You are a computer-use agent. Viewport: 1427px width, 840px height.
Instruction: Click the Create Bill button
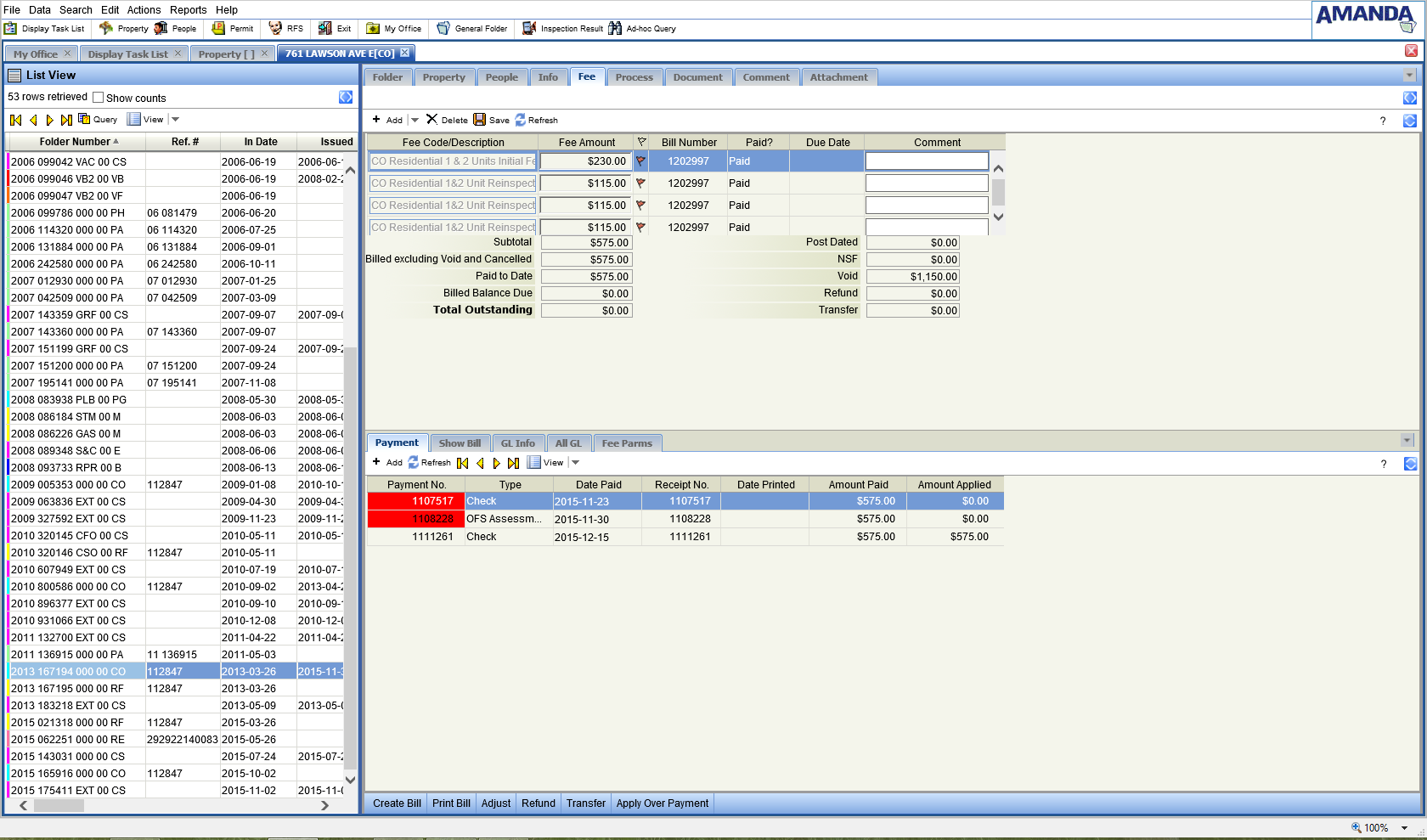(397, 803)
